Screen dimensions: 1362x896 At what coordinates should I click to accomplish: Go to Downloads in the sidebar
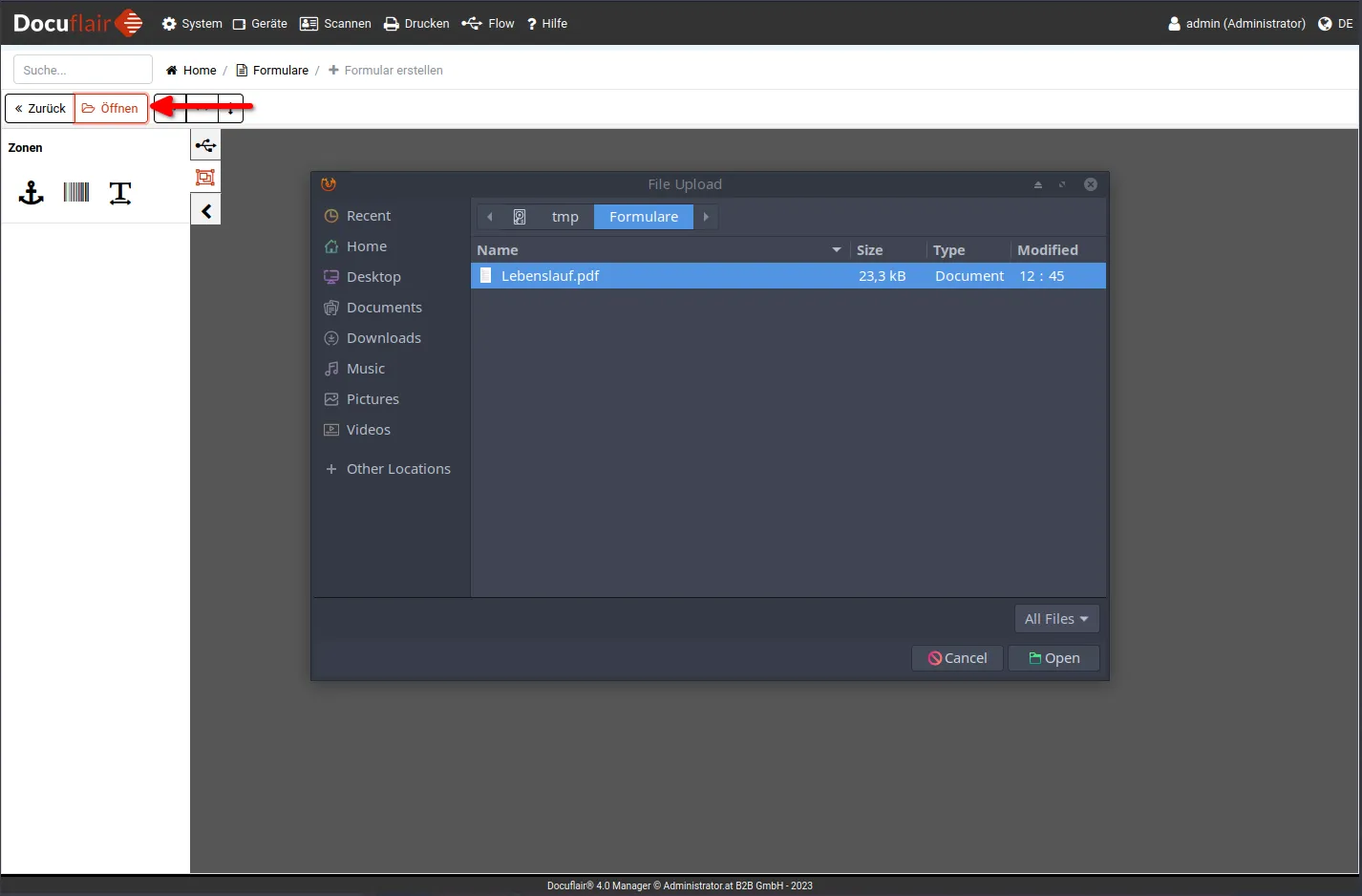click(x=383, y=338)
